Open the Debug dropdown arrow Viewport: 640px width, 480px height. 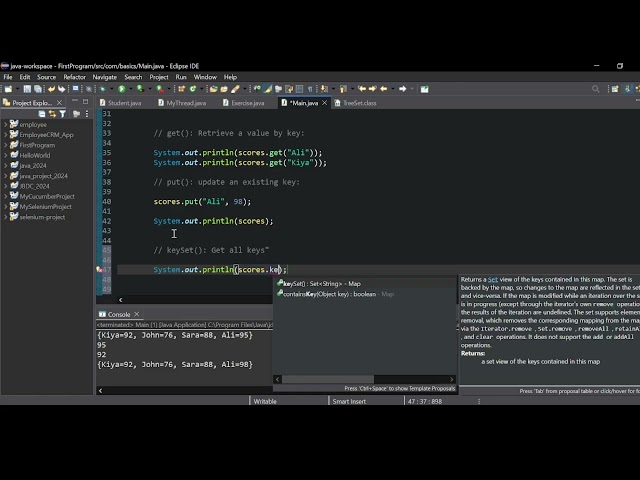click(111, 89)
